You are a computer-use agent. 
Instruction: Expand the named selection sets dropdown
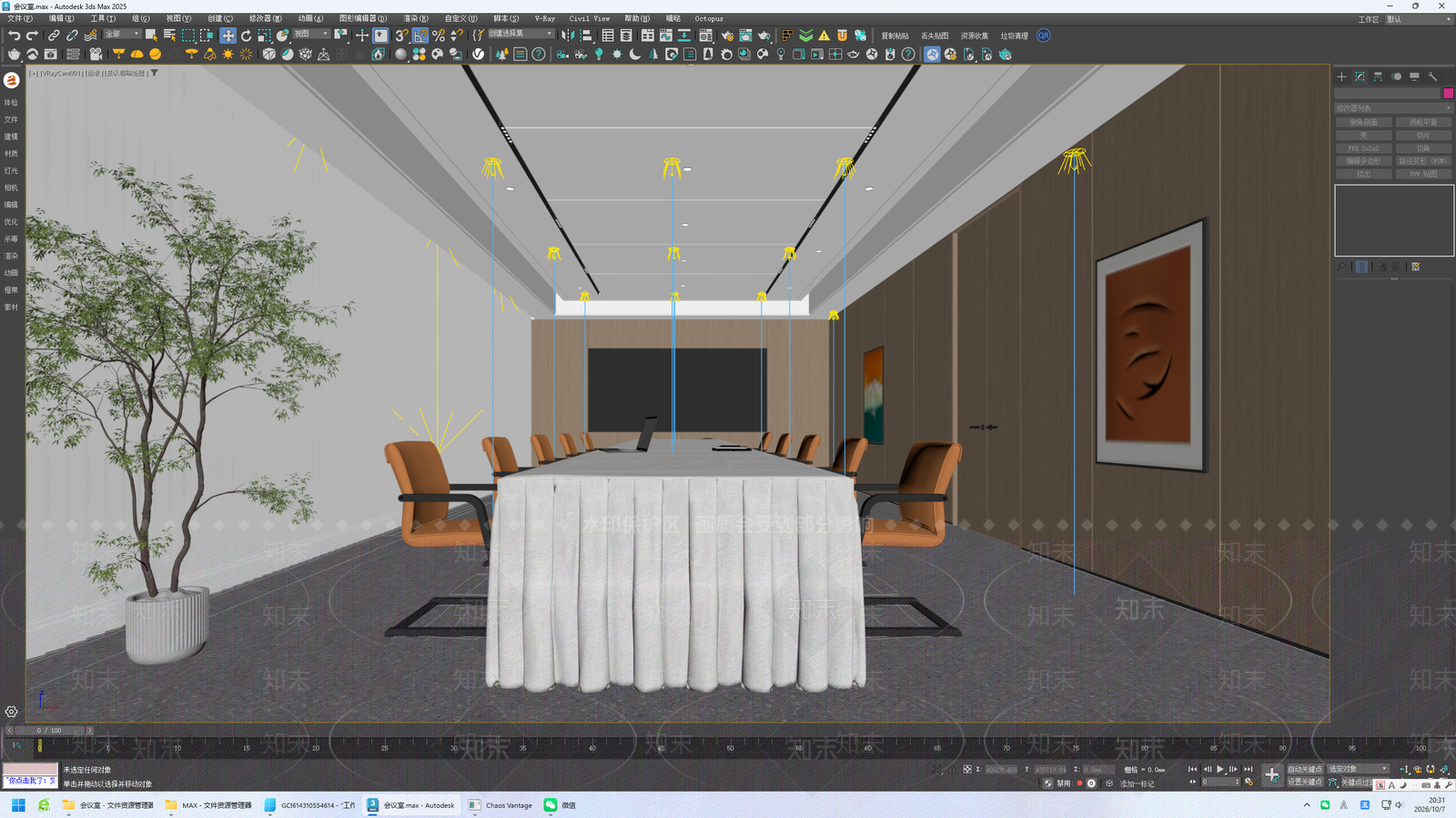[521, 35]
